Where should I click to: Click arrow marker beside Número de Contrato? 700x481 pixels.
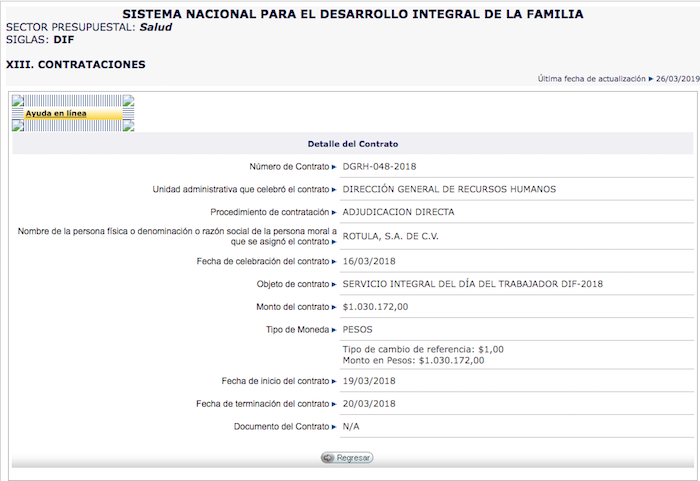(x=334, y=166)
